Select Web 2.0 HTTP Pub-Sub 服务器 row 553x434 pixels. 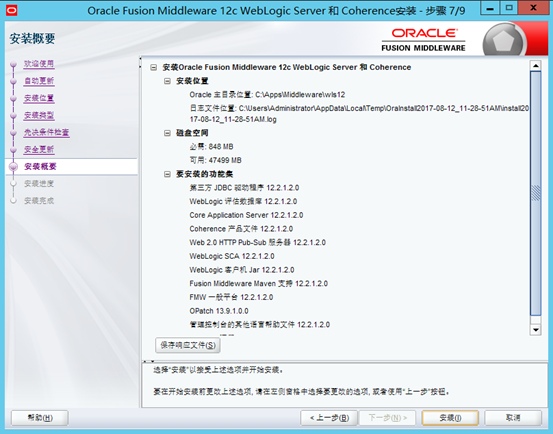click(x=257, y=243)
